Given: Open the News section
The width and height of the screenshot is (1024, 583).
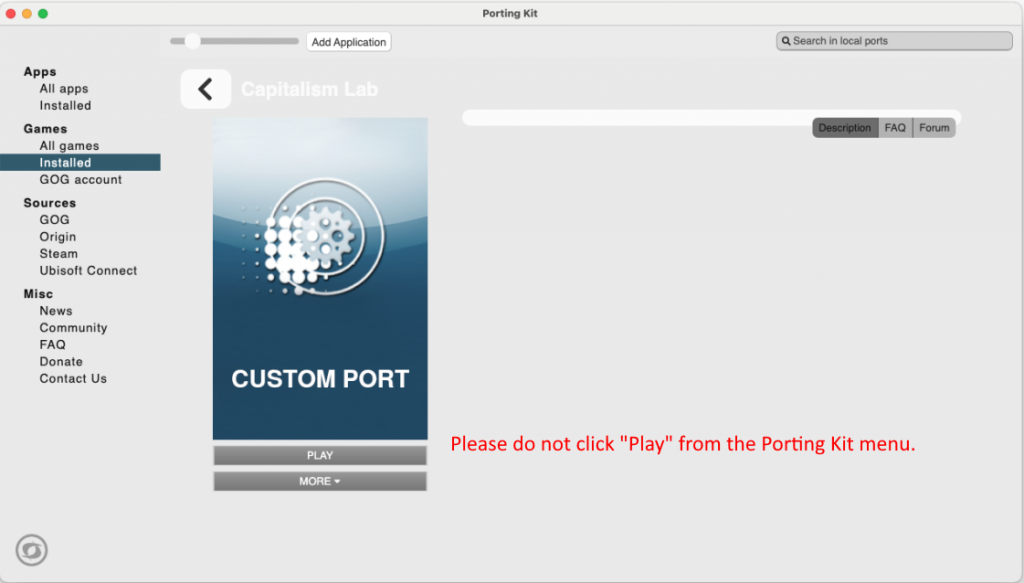Looking at the screenshot, I should [56, 310].
